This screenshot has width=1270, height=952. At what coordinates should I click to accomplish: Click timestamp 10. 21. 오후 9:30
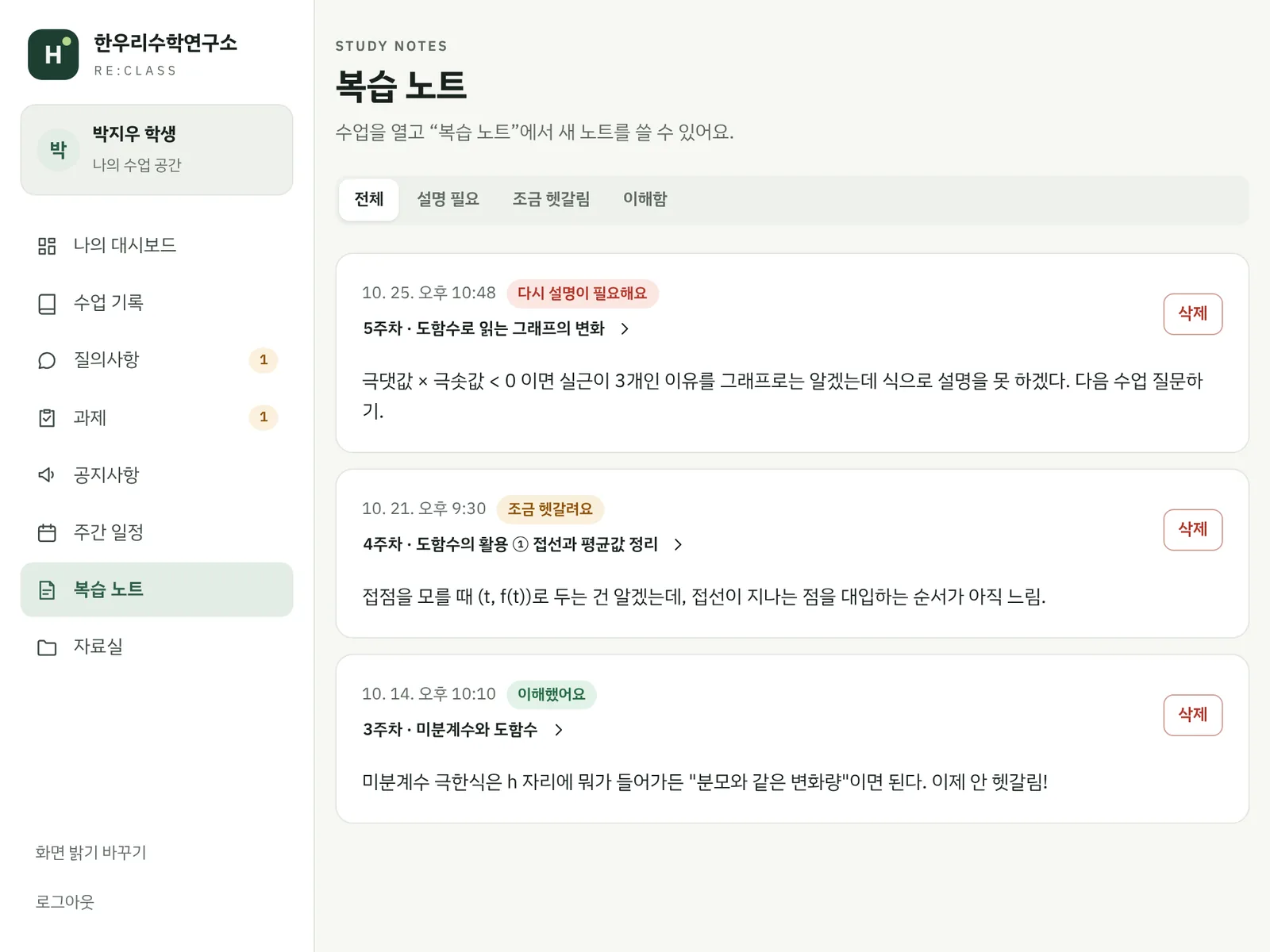pos(424,509)
